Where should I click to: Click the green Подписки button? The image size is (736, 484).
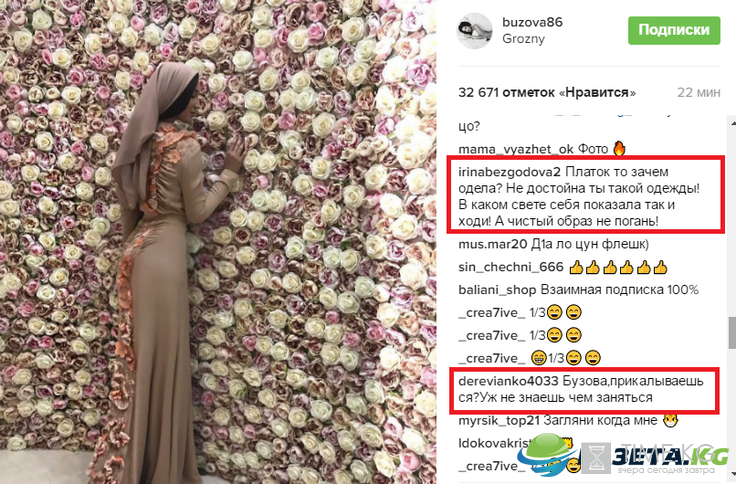click(674, 31)
